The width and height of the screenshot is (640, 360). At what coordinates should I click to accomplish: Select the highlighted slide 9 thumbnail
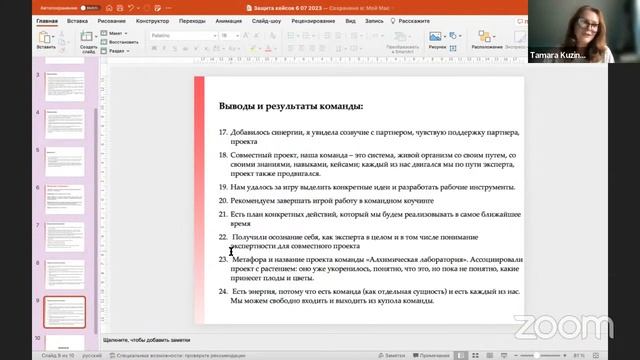tap(64, 312)
